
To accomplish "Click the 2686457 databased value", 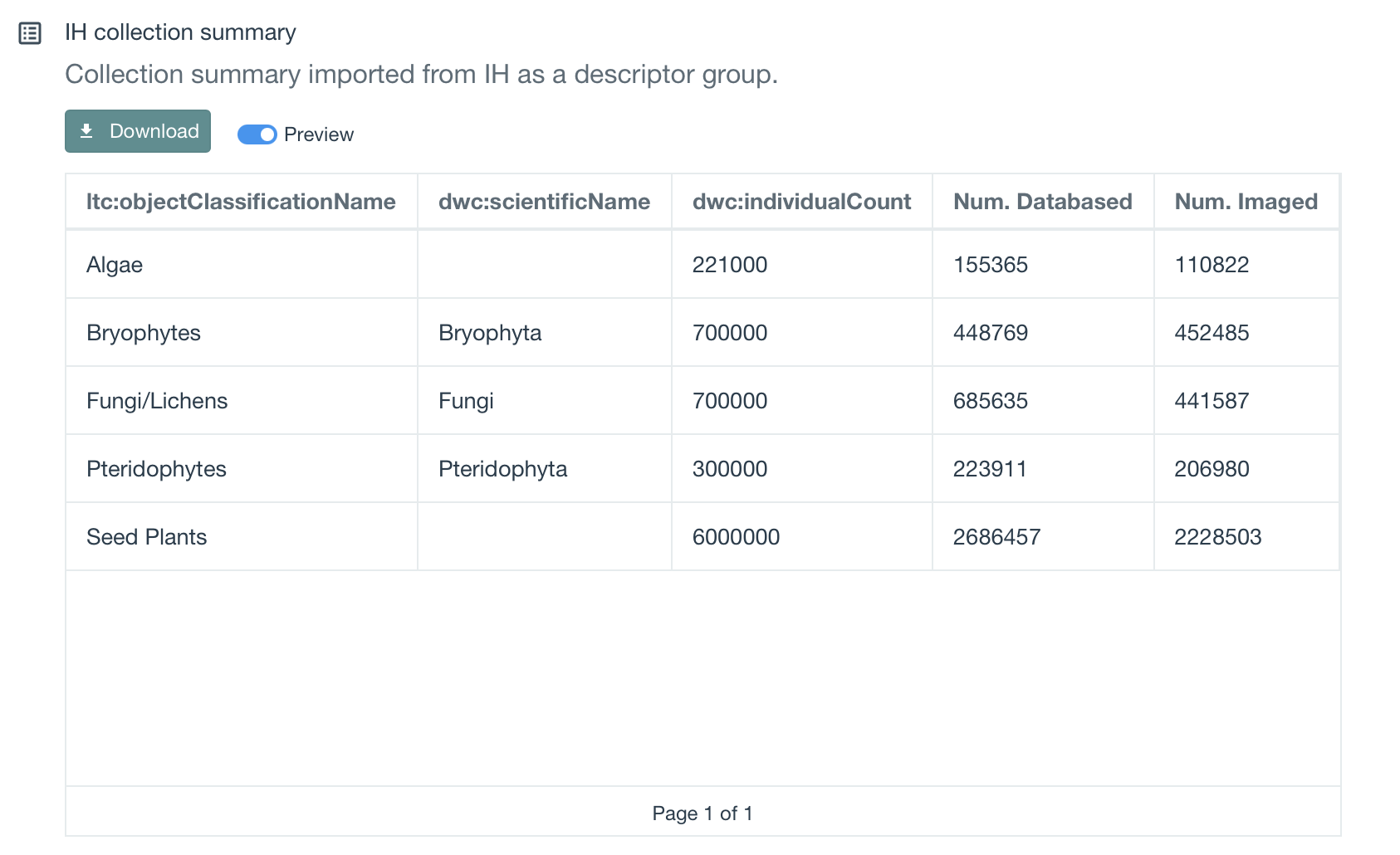I will [996, 537].
